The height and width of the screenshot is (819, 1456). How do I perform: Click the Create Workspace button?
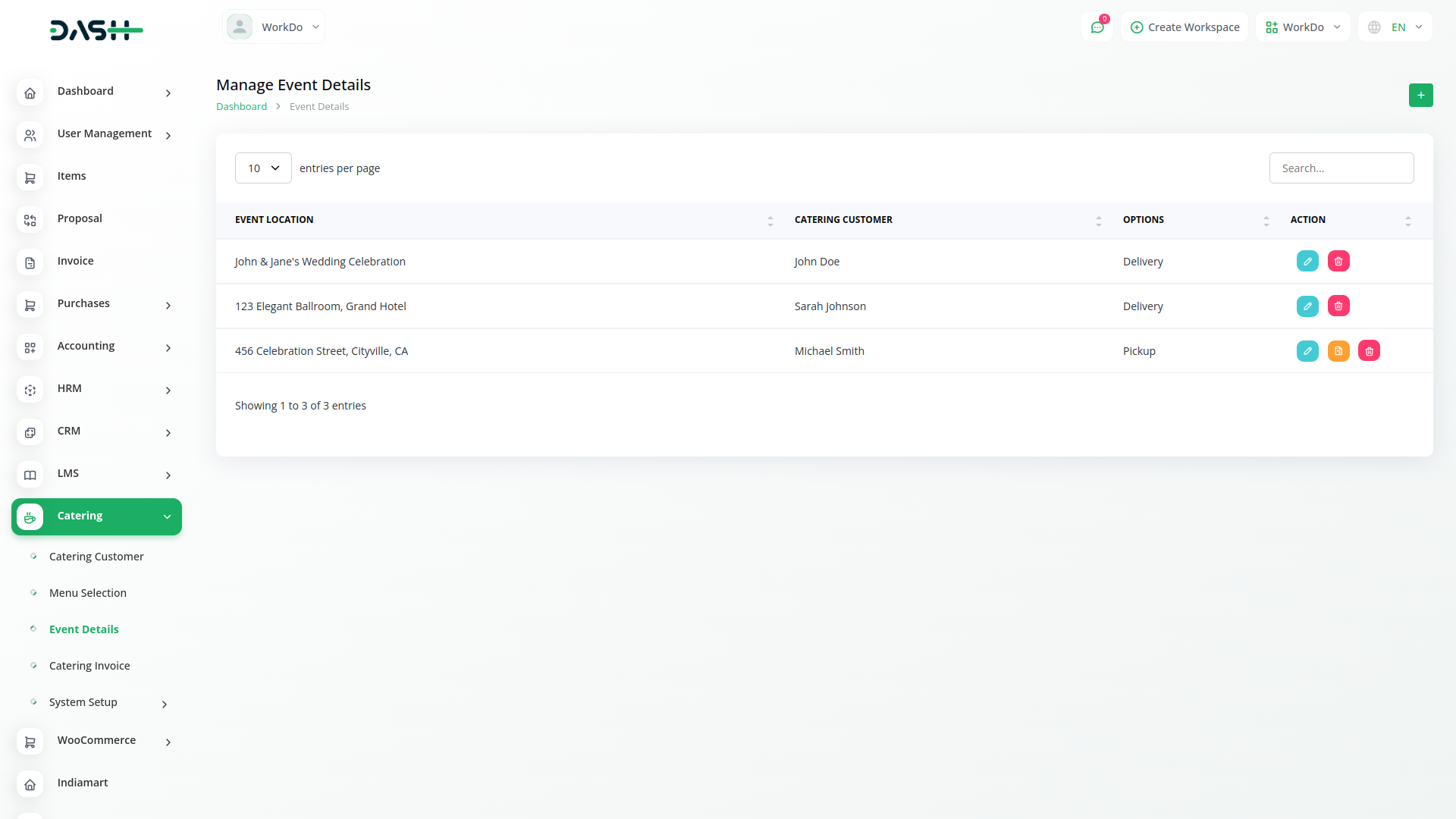pos(1185,27)
